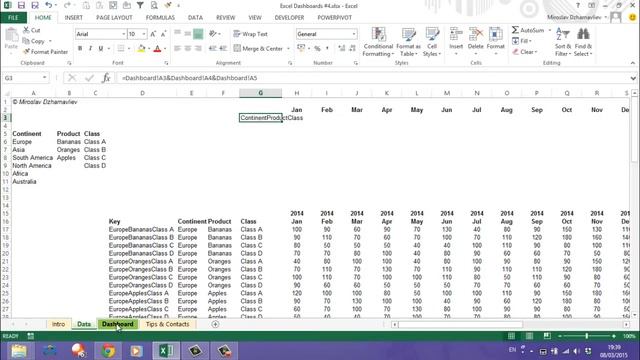This screenshot has height=360, width=640.
Task: Toggle Wrap Text
Action: [251, 34]
